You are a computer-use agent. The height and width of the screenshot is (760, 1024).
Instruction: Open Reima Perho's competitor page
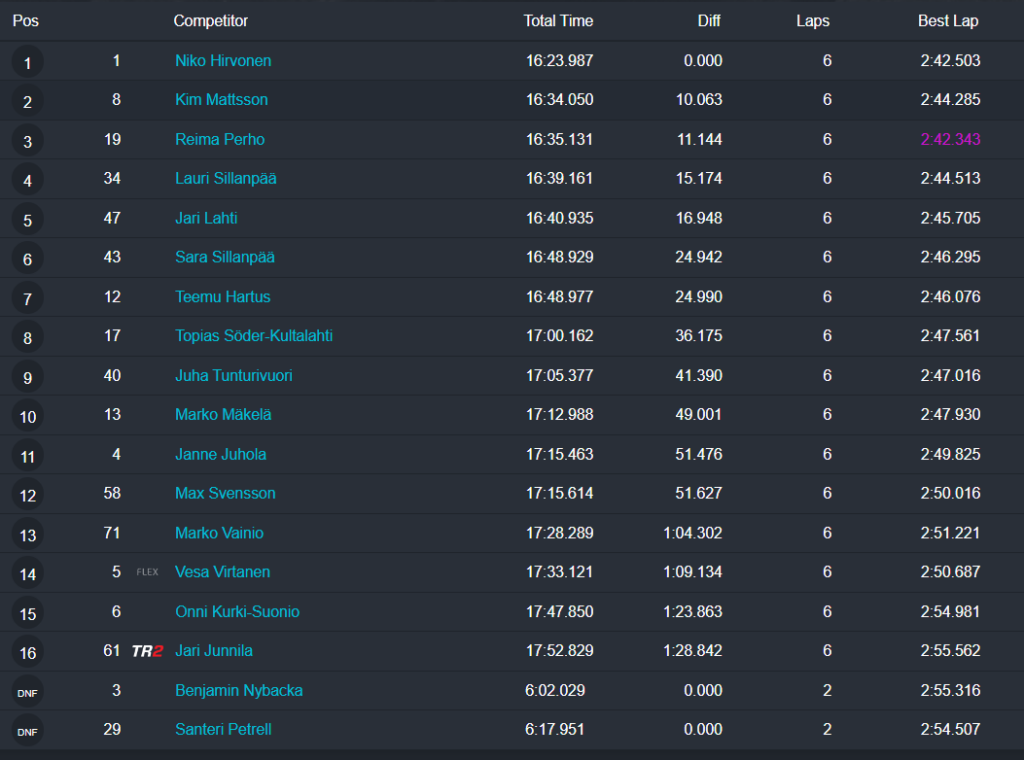(x=220, y=140)
